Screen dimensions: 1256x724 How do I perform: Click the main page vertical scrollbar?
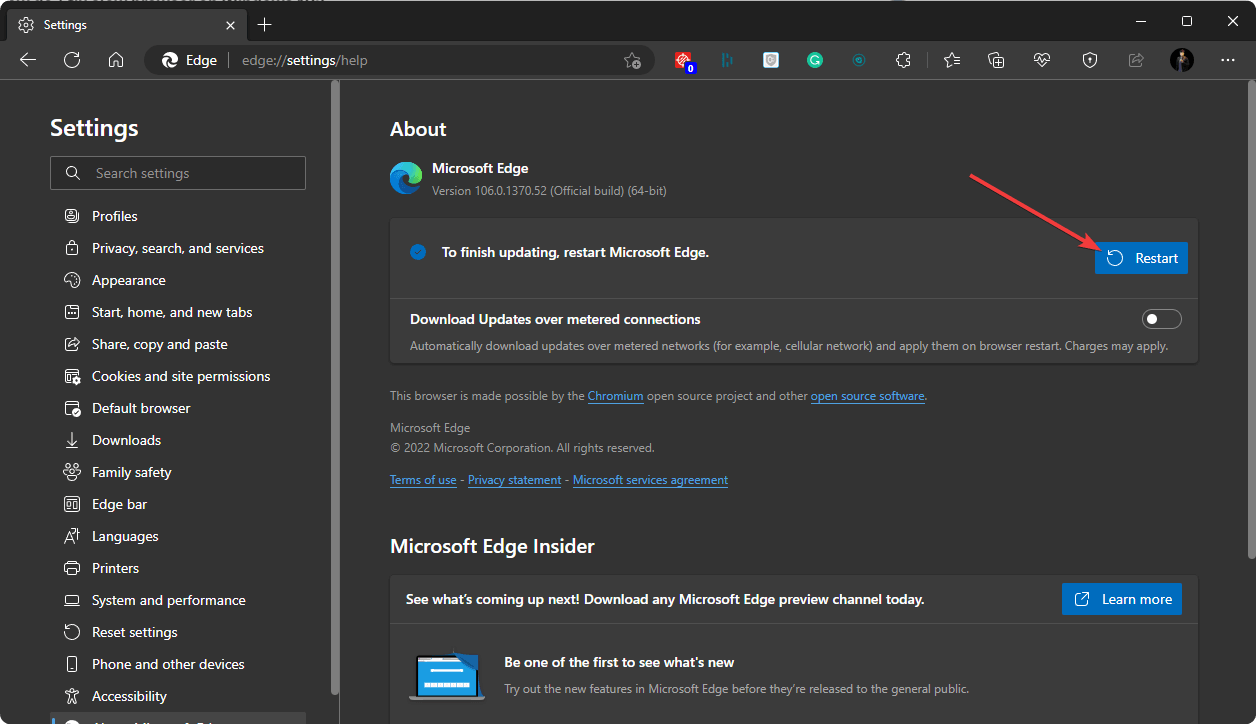coord(1251,320)
